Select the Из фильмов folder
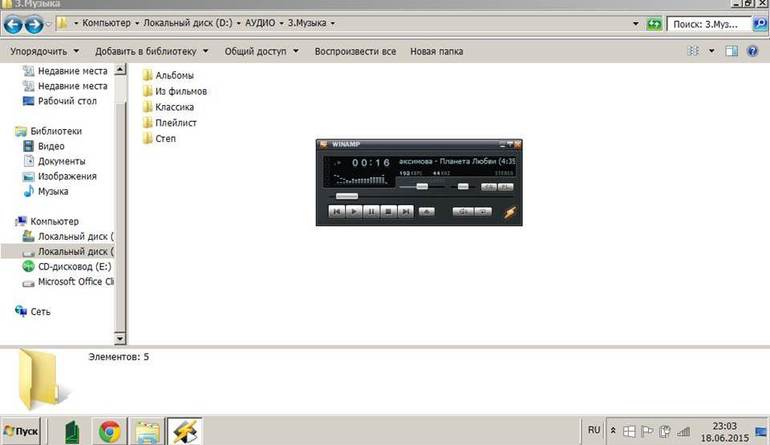770x445 pixels. tap(175, 91)
